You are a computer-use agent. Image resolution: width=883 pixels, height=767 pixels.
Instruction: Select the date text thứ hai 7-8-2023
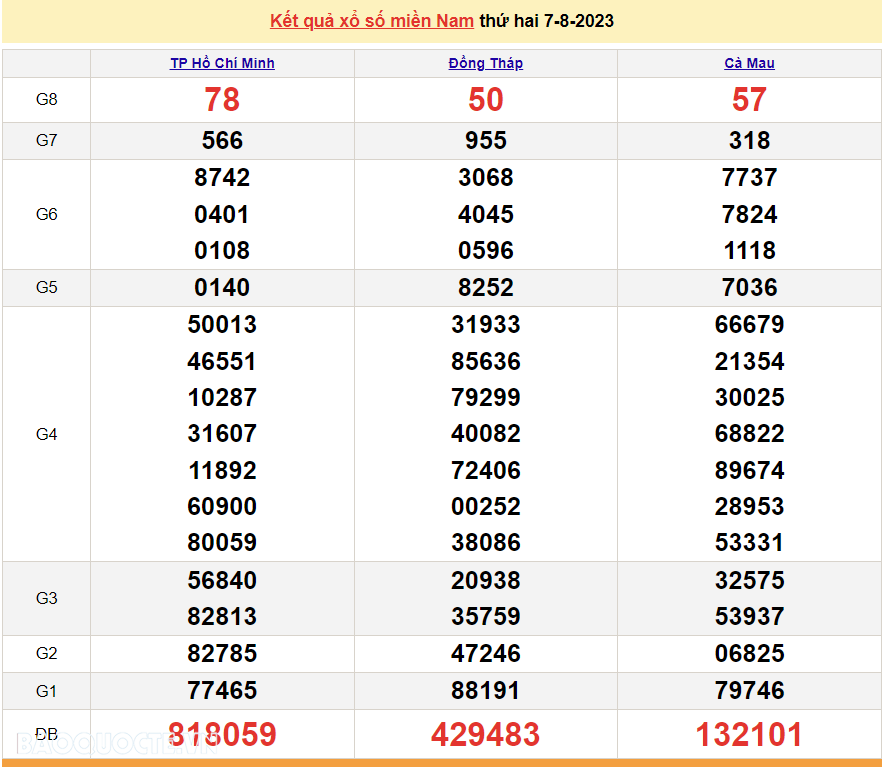pos(546,21)
